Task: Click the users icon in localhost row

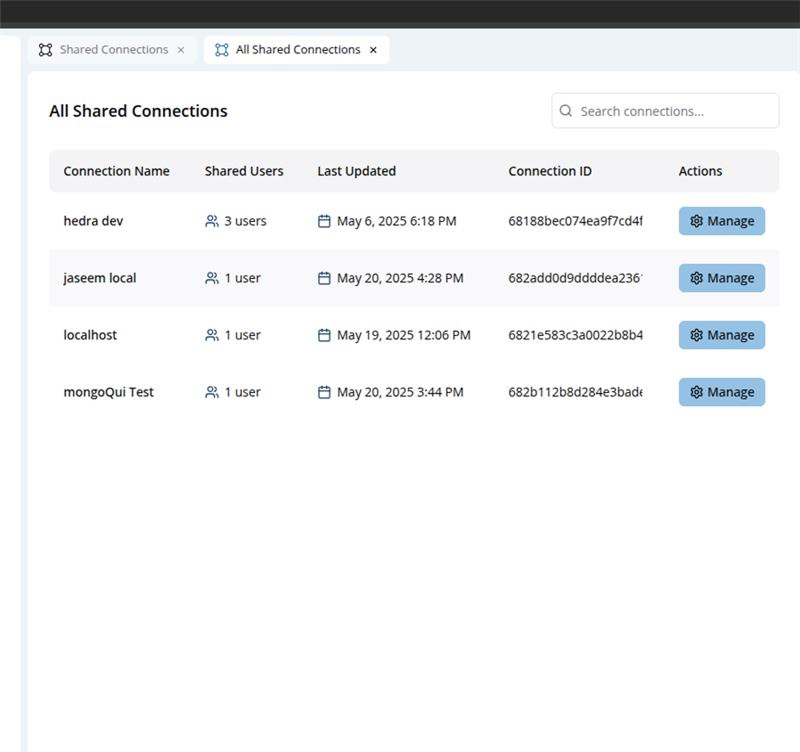Action: point(212,335)
